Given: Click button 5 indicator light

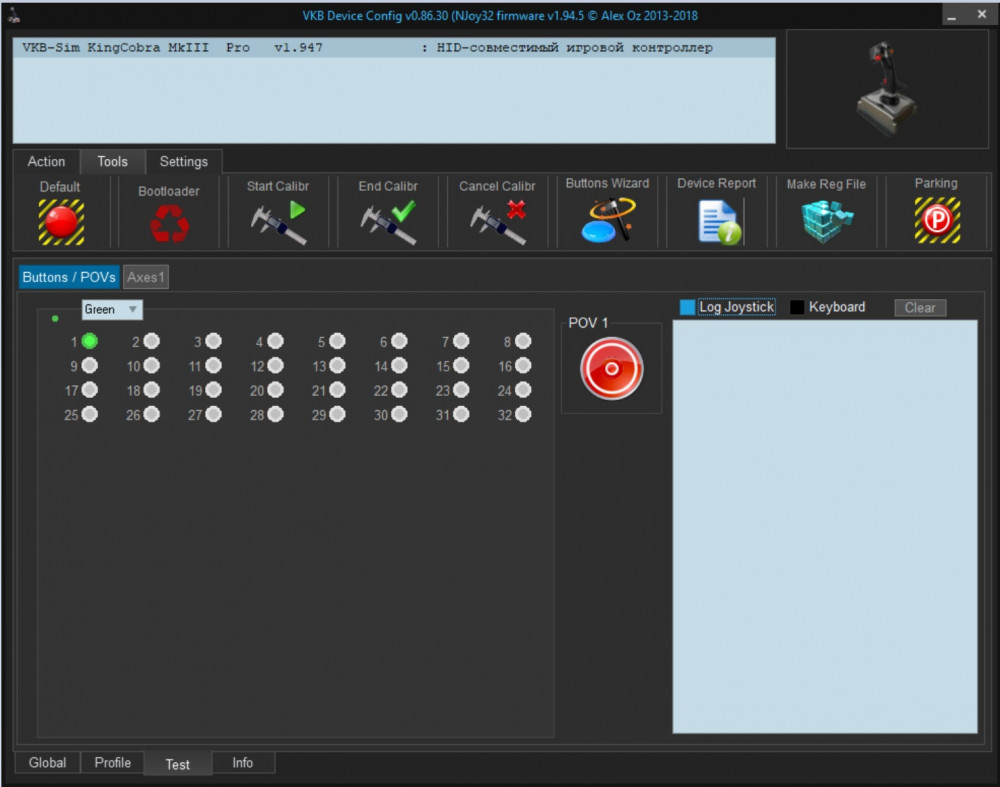Looking at the screenshot, I should coord(337,341).
